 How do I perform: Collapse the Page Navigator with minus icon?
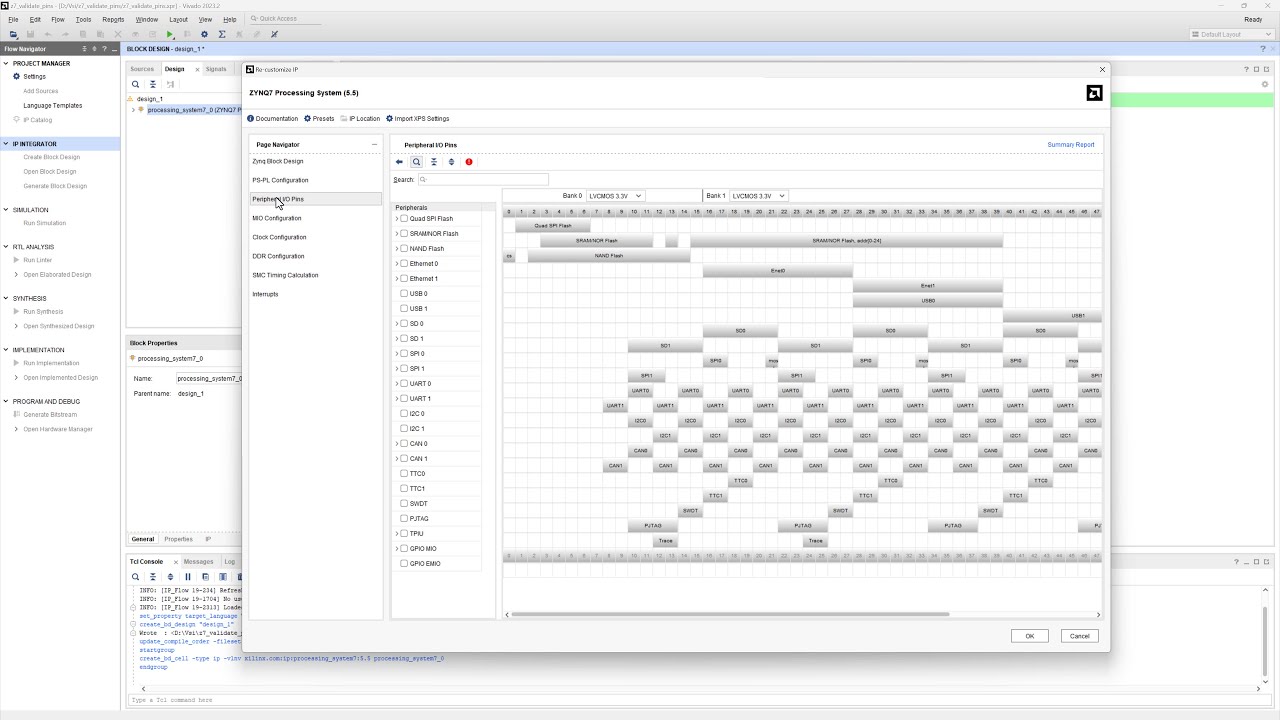375,145
